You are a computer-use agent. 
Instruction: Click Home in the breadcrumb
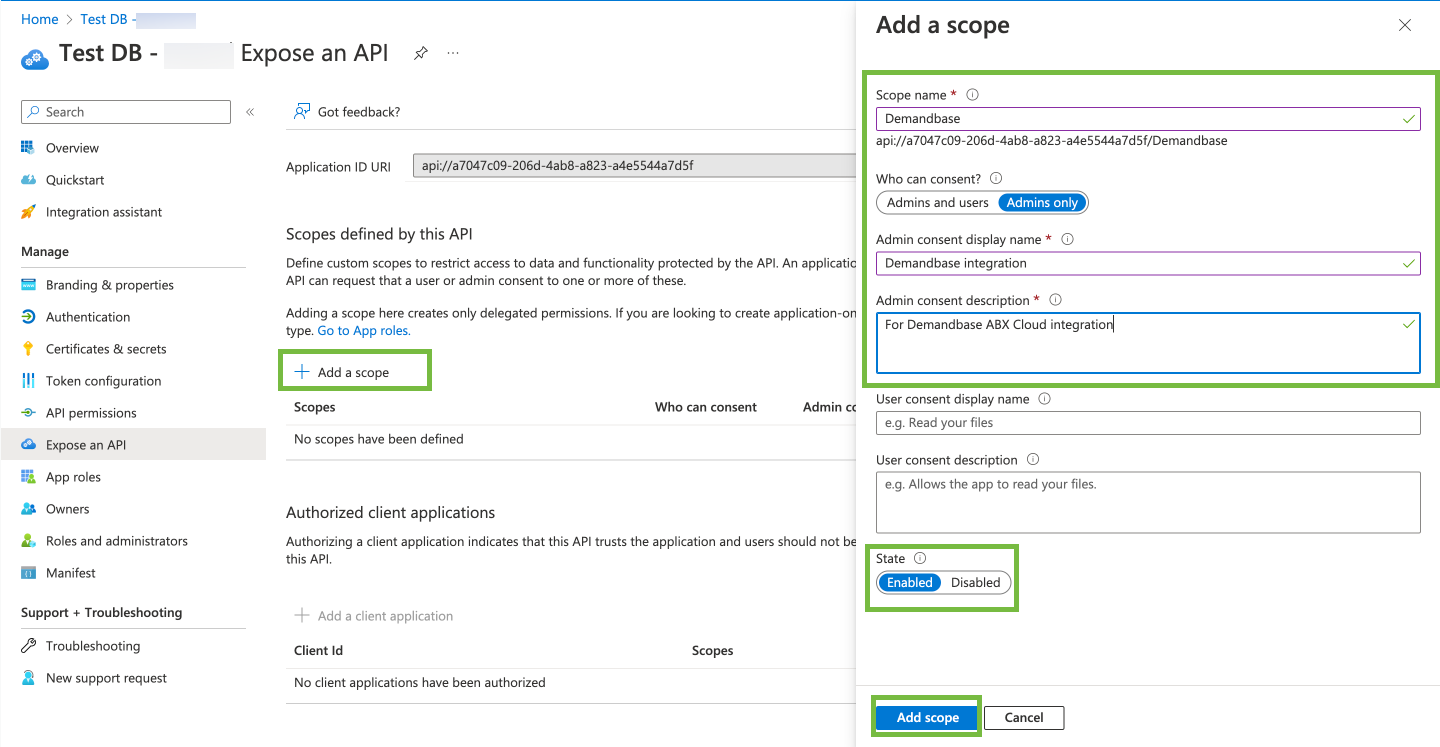39,19
